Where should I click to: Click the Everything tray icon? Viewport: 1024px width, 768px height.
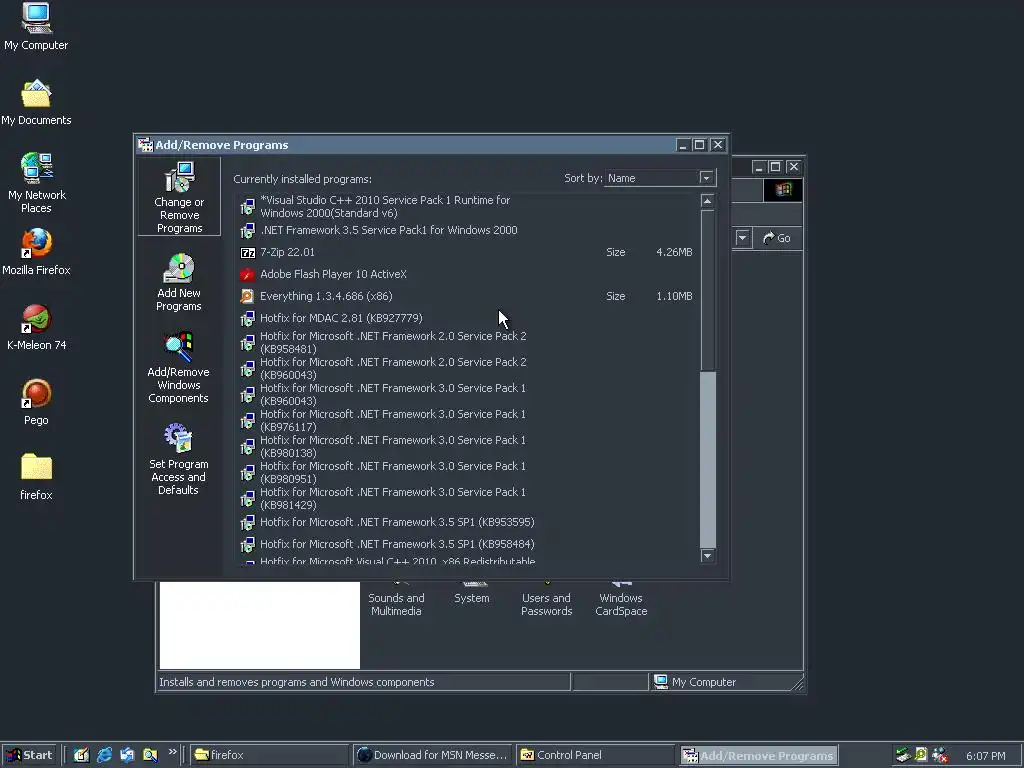(921, 755)
